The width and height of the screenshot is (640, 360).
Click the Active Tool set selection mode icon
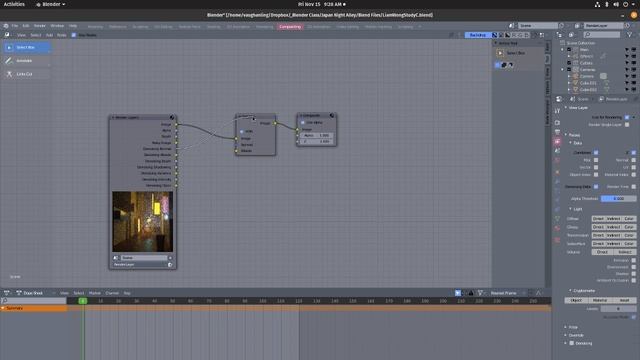[498, 65]
